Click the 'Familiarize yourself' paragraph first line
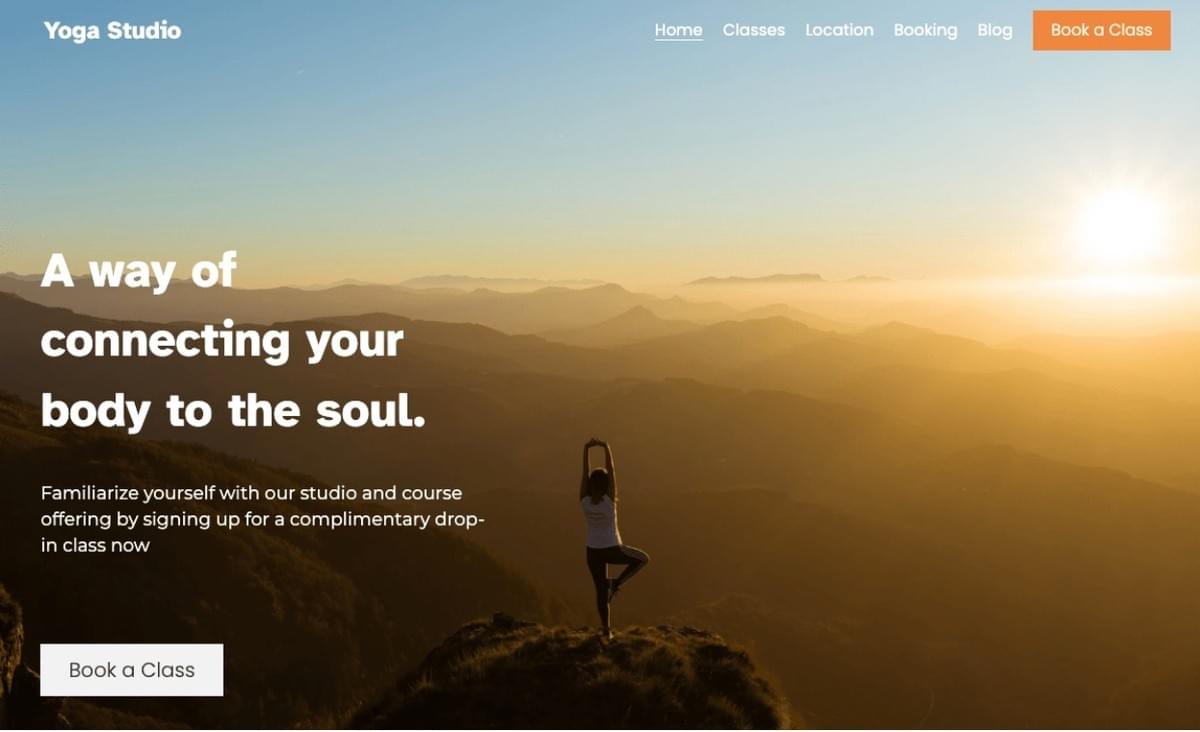The image size is (1200, 732). point(251,493)
